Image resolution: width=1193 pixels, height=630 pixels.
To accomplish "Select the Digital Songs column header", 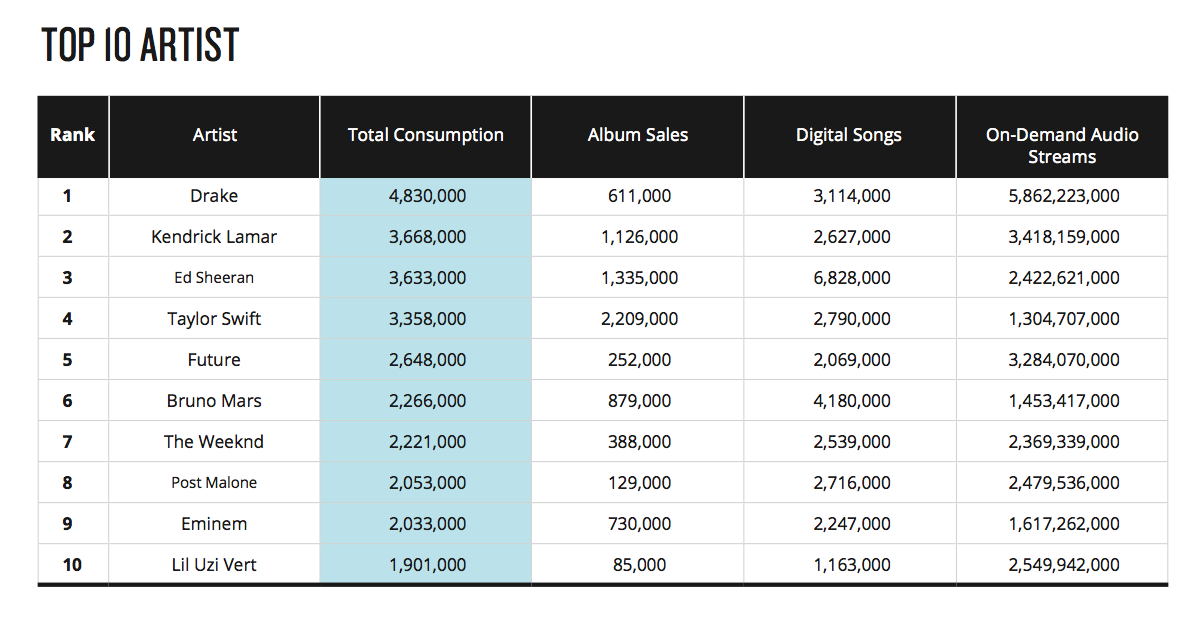I will pos(848,135).
